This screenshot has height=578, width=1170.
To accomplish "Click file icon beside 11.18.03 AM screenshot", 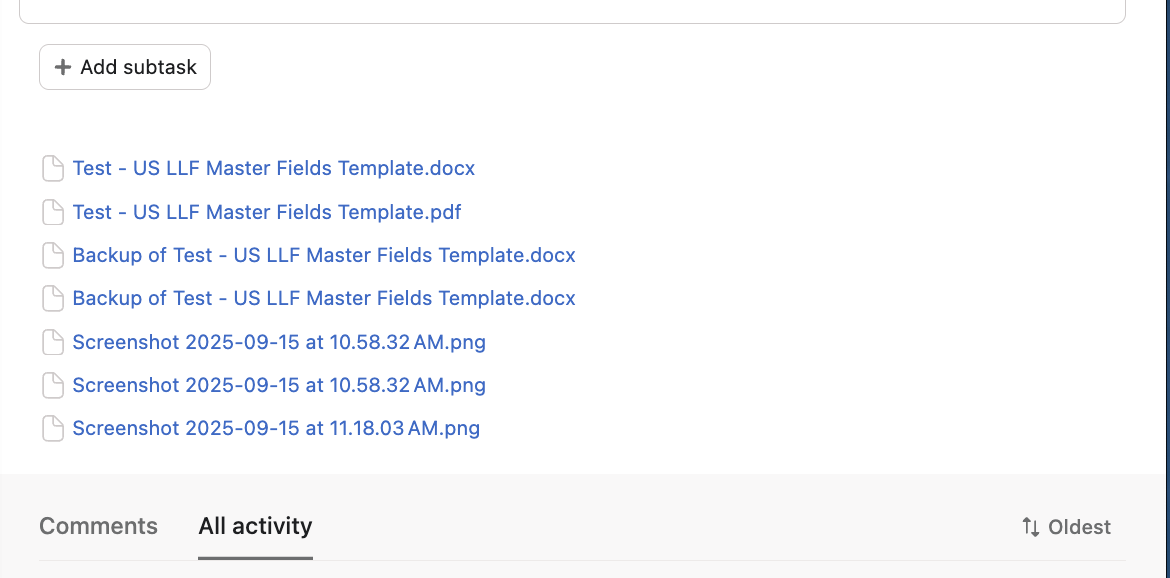I will point(52,429).
